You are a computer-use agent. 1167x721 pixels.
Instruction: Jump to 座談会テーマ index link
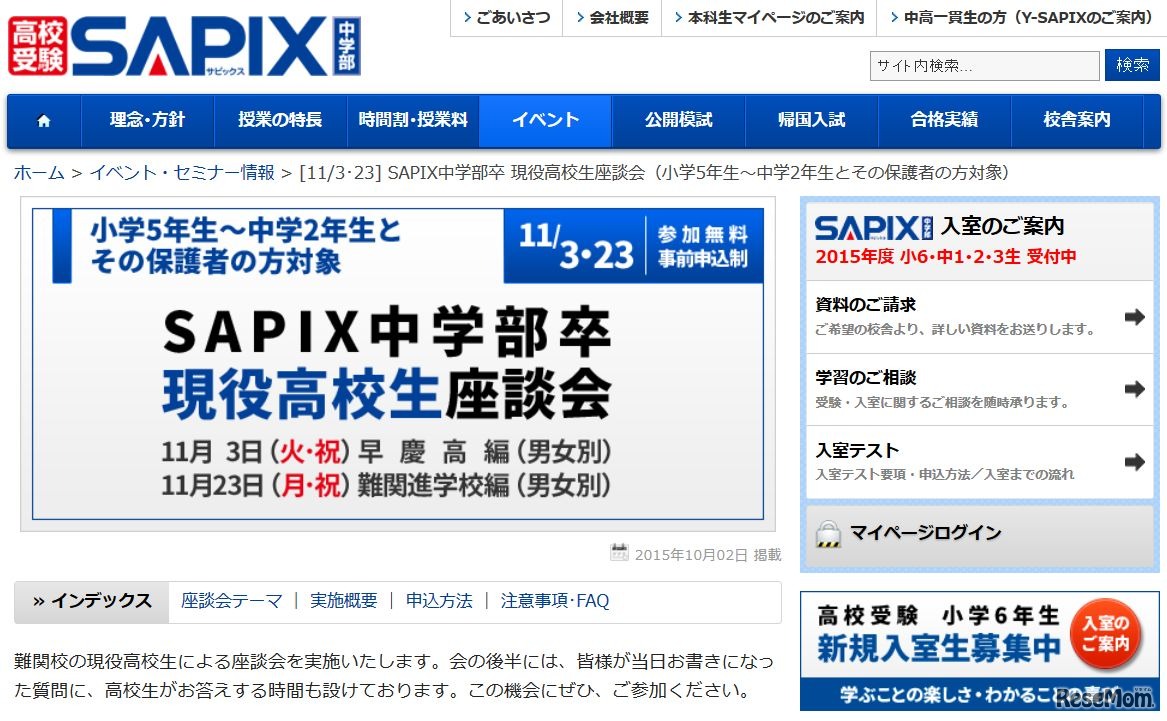pos(231,601)
